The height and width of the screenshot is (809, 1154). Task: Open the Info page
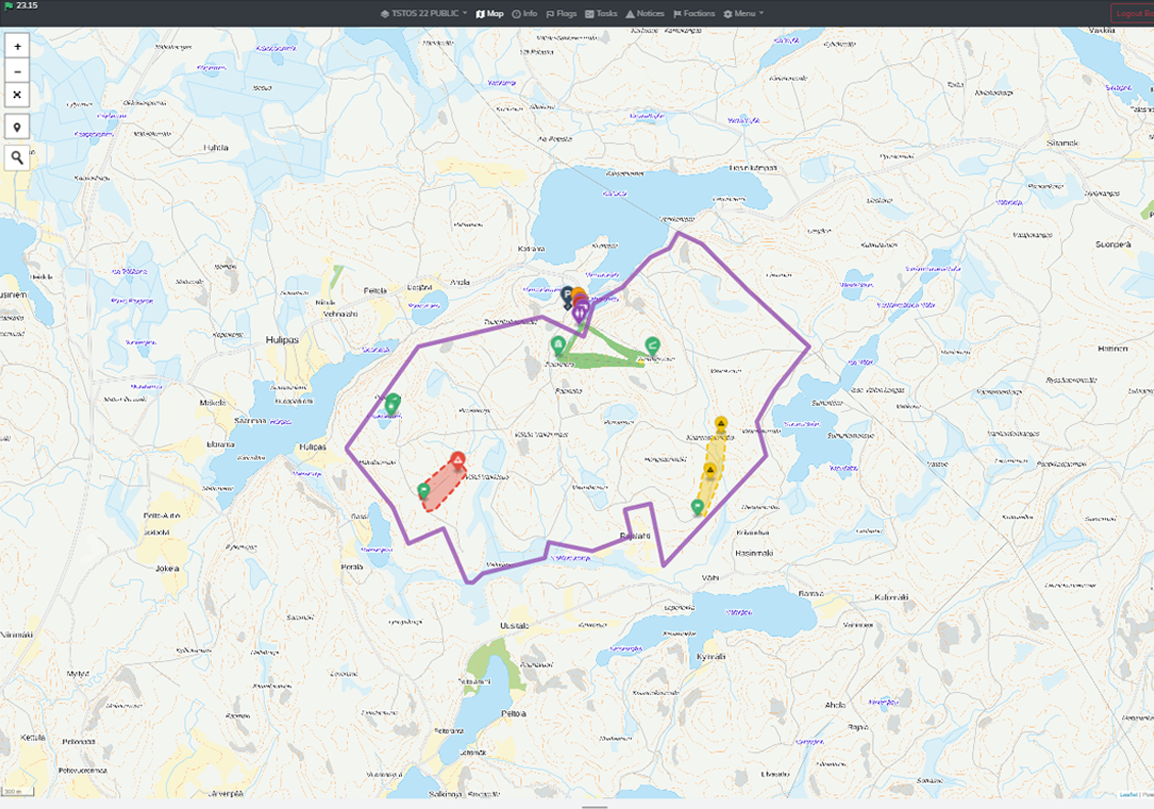pos(524,13)
